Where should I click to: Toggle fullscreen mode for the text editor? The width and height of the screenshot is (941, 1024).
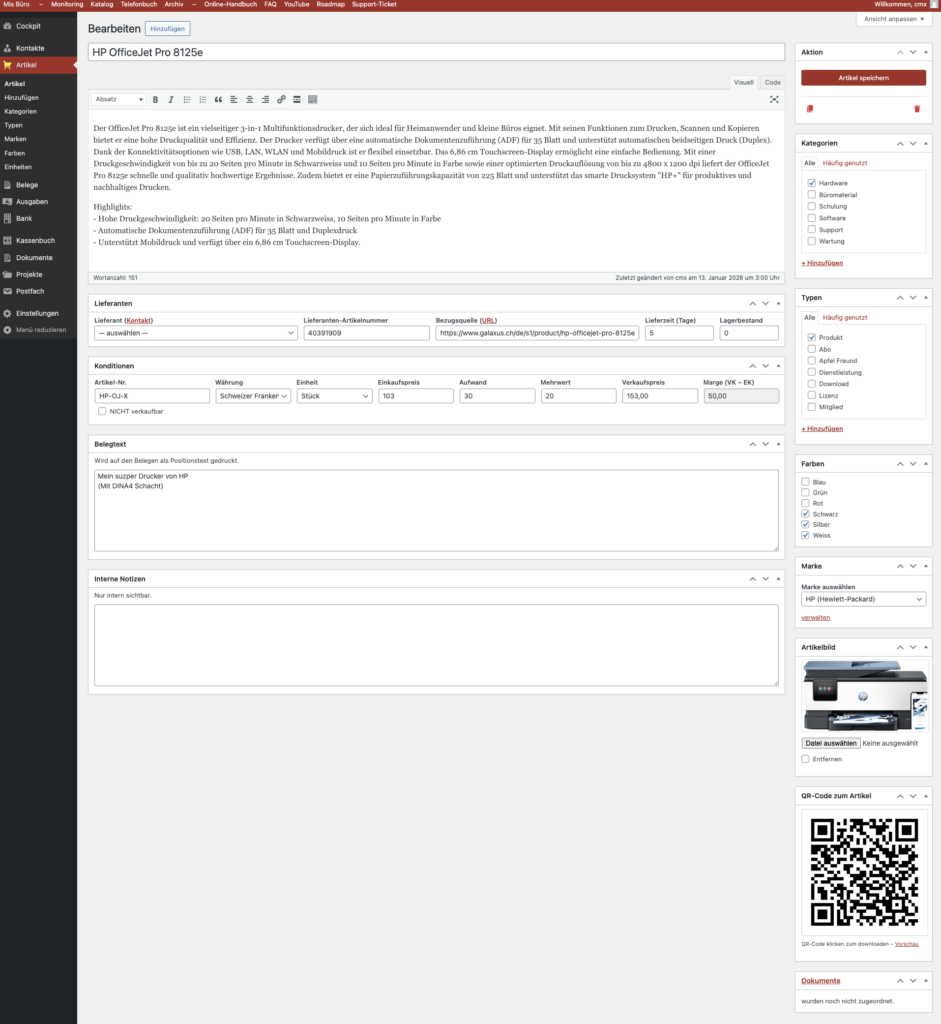[775, 99]
